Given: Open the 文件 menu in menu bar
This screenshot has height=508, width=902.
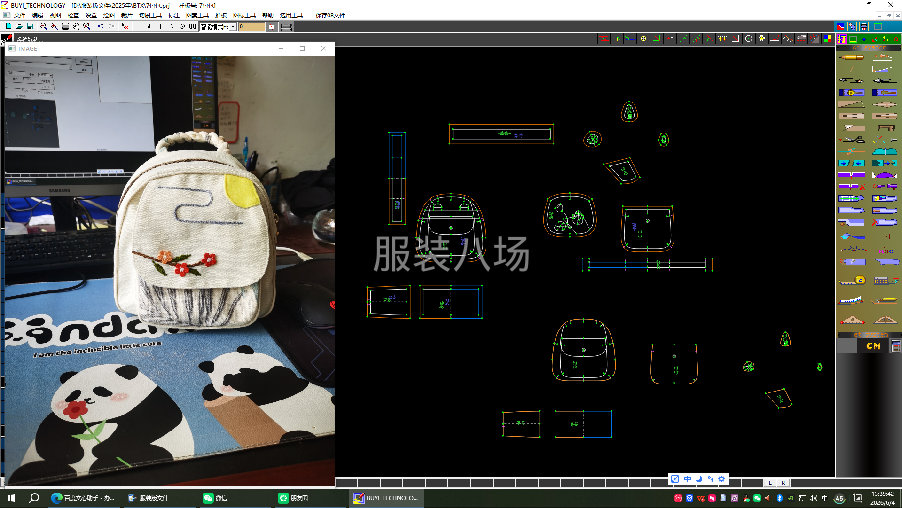Looking at the screenshot, I should click(x=19, y=16).
